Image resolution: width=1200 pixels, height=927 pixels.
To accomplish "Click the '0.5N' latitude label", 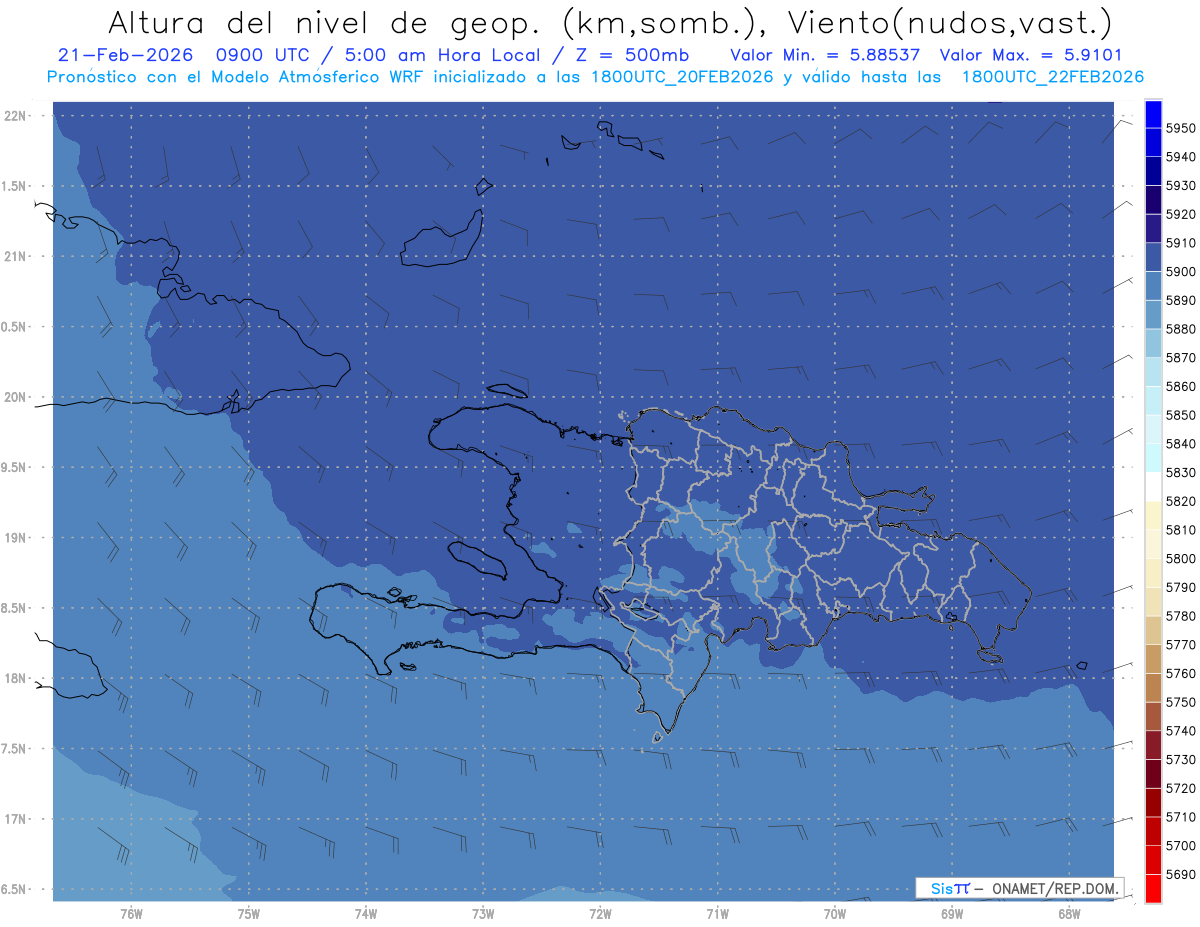I will pyautogui.click(x=14, y=327).
